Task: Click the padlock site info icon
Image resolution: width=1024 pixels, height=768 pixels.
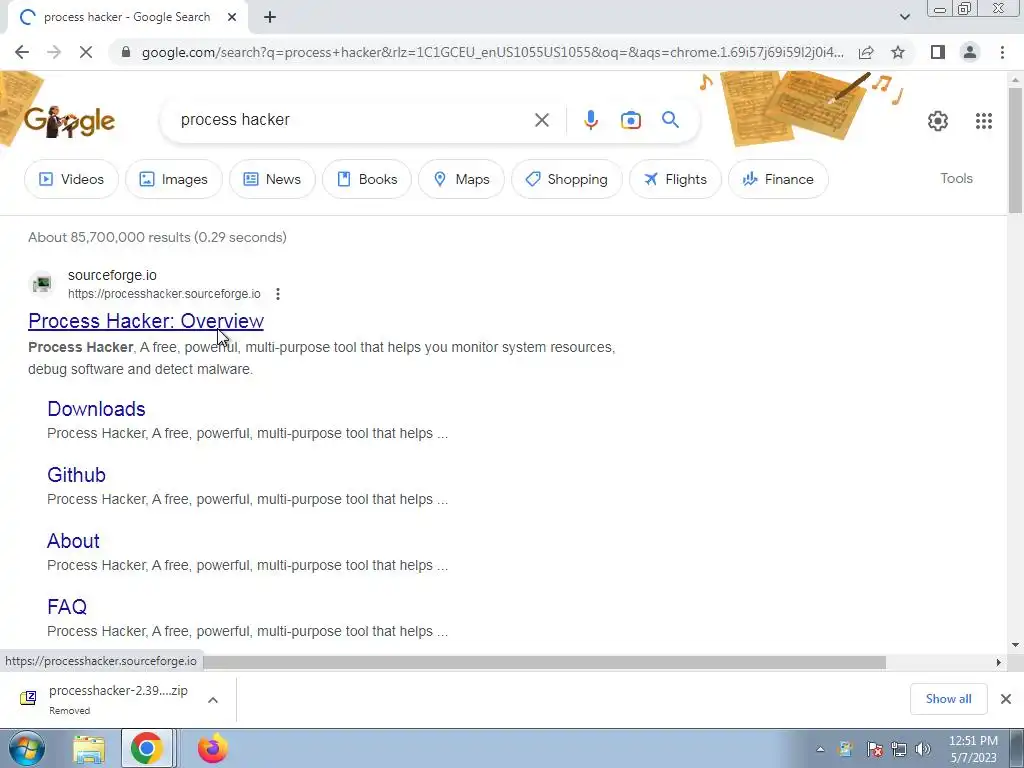Action: click(x=126, y=52)
